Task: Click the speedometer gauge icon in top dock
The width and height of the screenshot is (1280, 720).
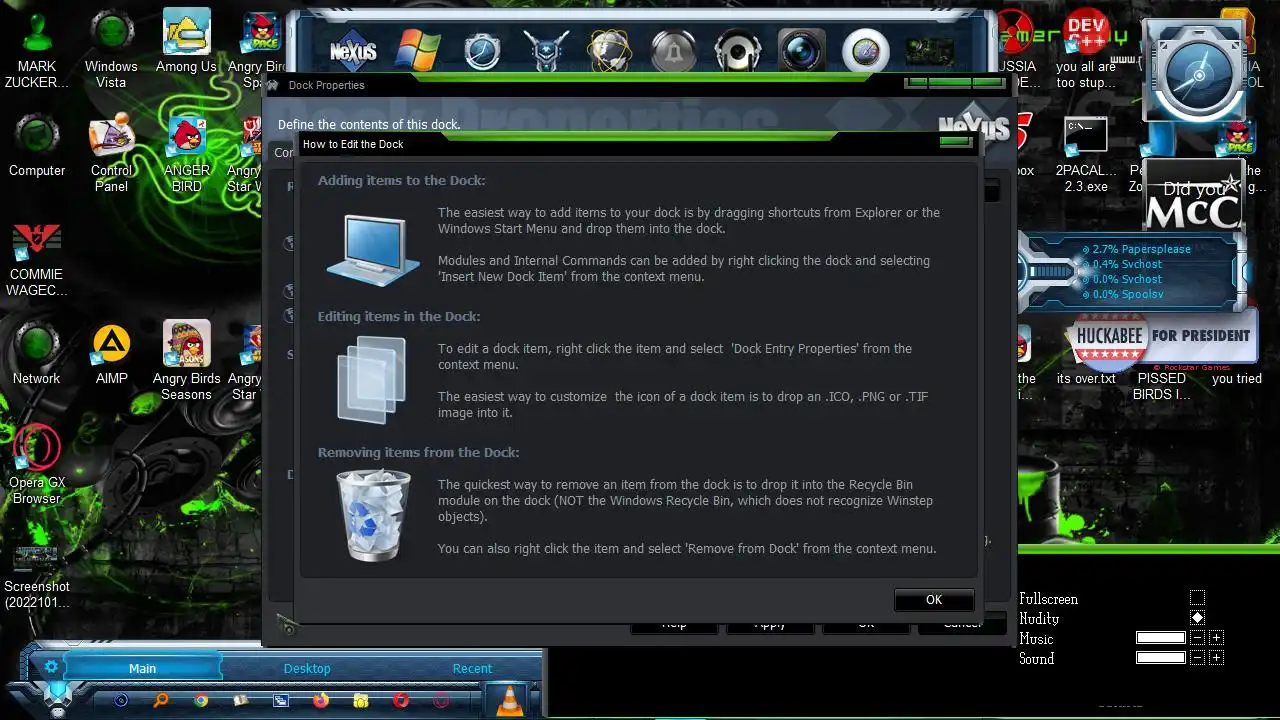Action: coord(866,51)
